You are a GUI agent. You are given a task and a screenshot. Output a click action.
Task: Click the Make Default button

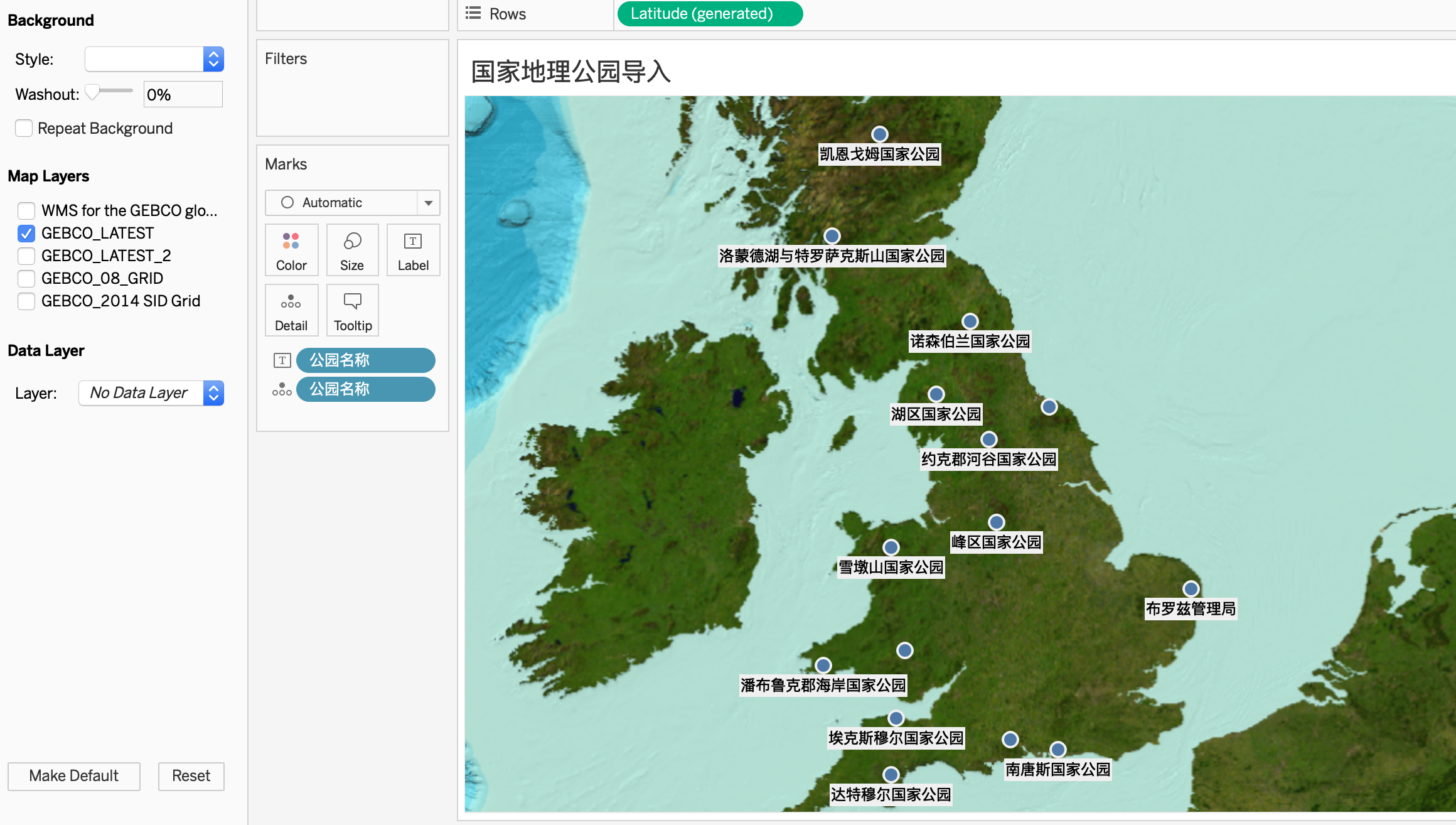[74, 776]
